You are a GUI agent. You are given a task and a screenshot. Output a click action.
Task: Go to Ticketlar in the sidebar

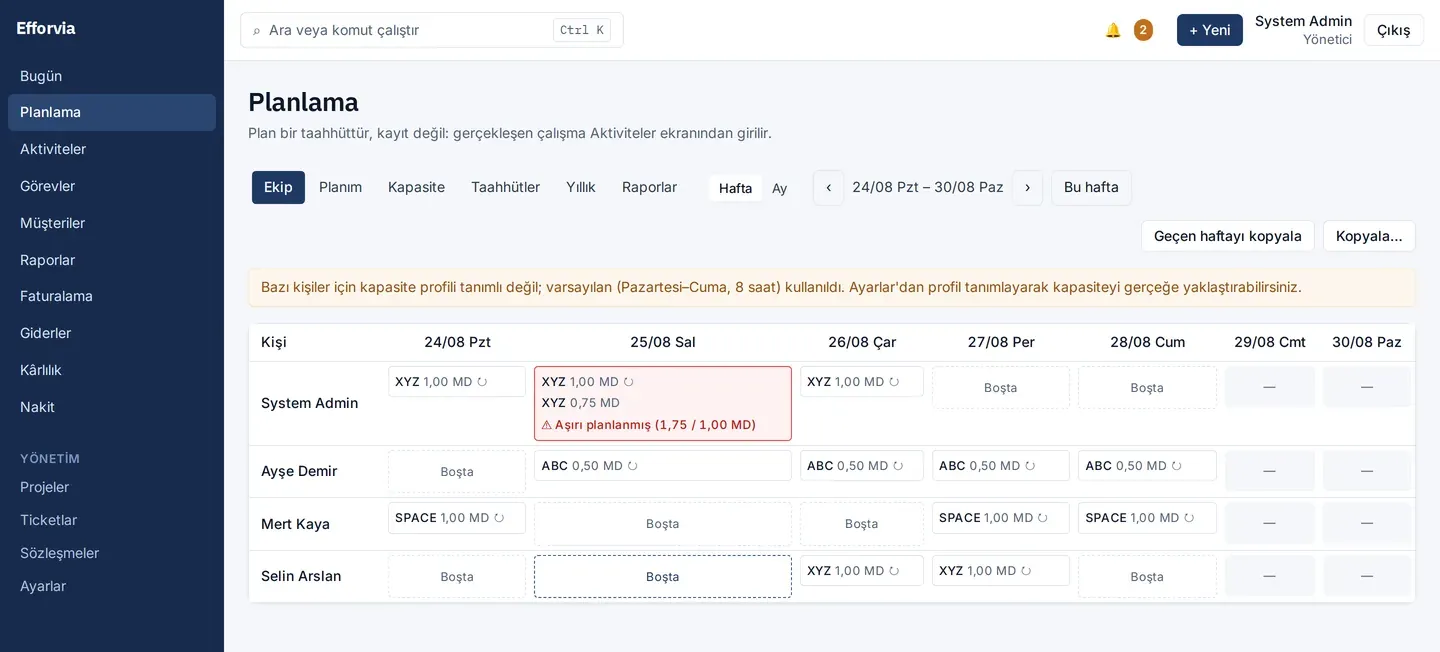(112, 520)
